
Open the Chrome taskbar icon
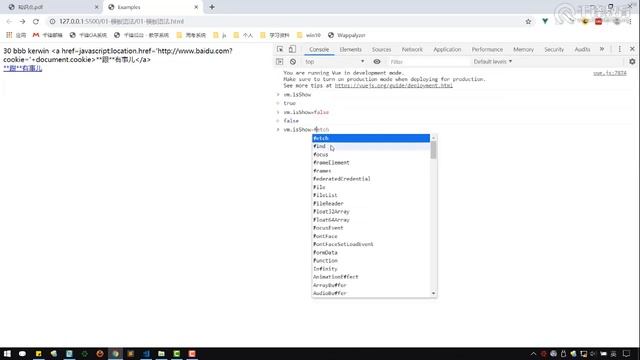coord(116,353)
